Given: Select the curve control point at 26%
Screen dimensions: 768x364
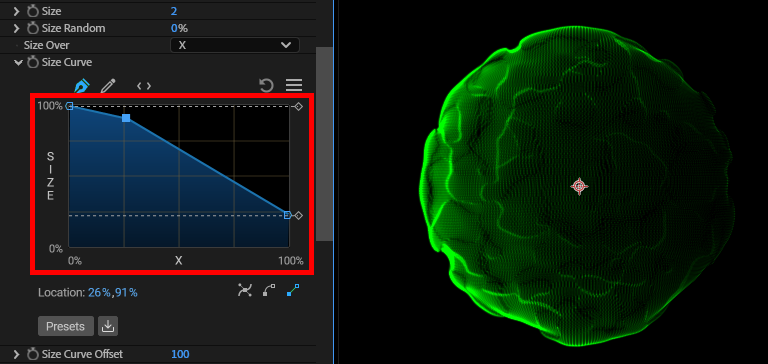Looking at the screenshot, I should (x=126, y=118).
